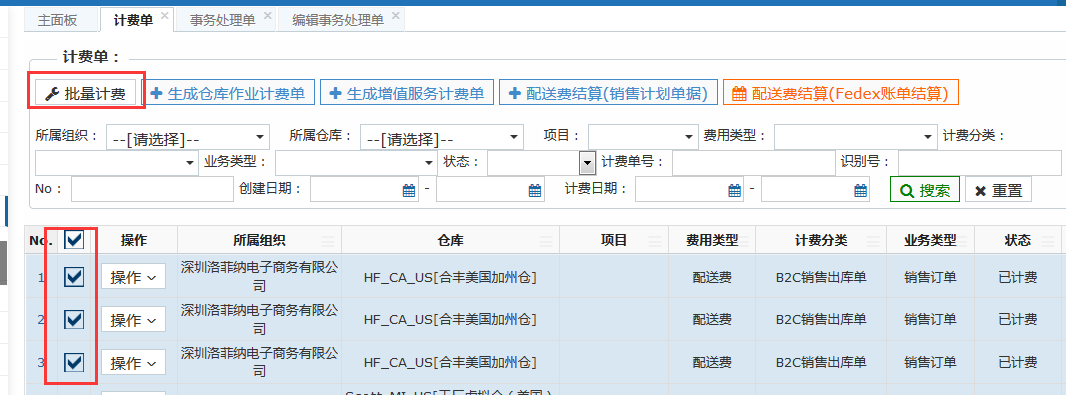The height and width of the screenshot is (395, 1066).
Task: Click 销售订单 cell in row 2
Action: click(x=930, y=320)
